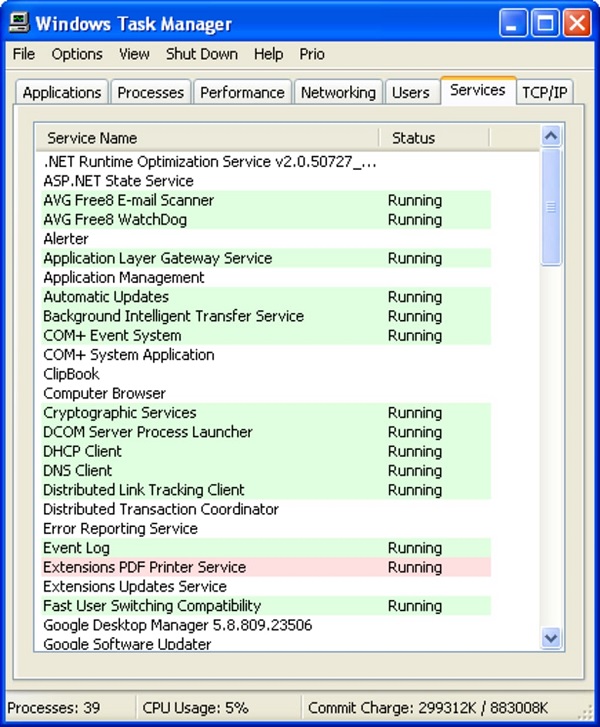Select Google Software Updater service
Screen dimensions: 600x727
266,644
